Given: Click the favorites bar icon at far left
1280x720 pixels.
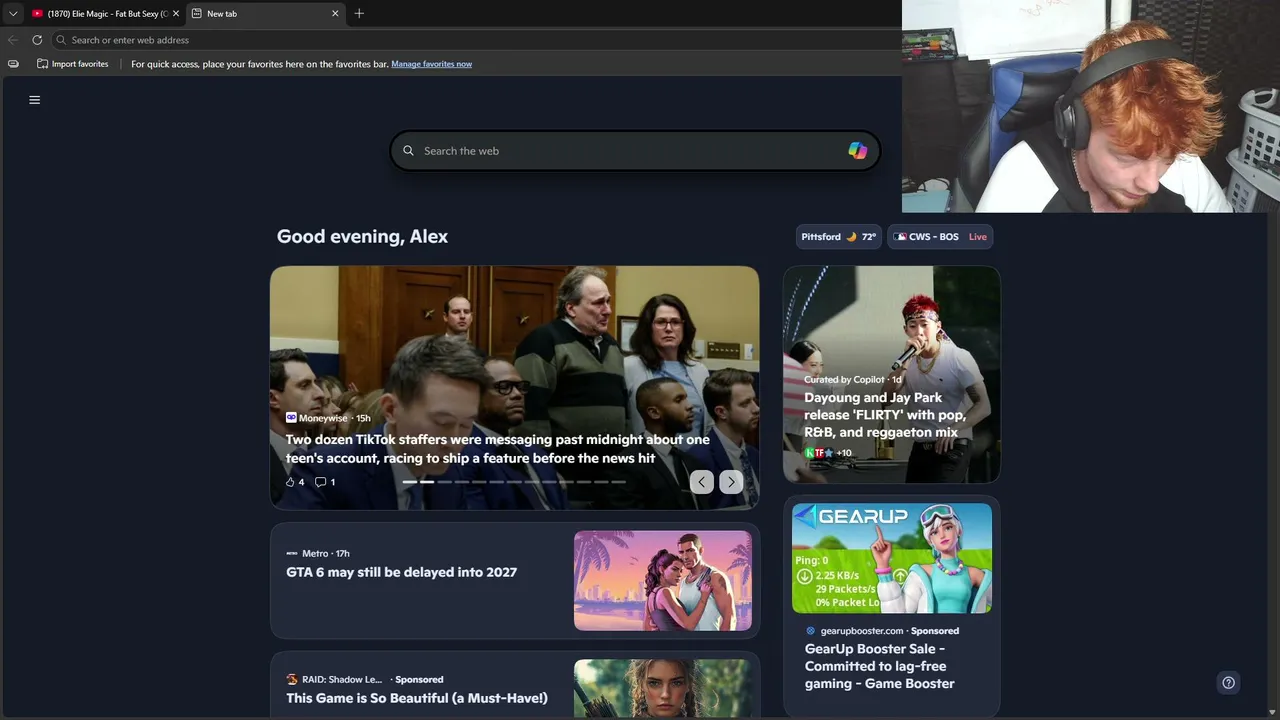Looking at the screenshot, I should click(x=13, y=64).
